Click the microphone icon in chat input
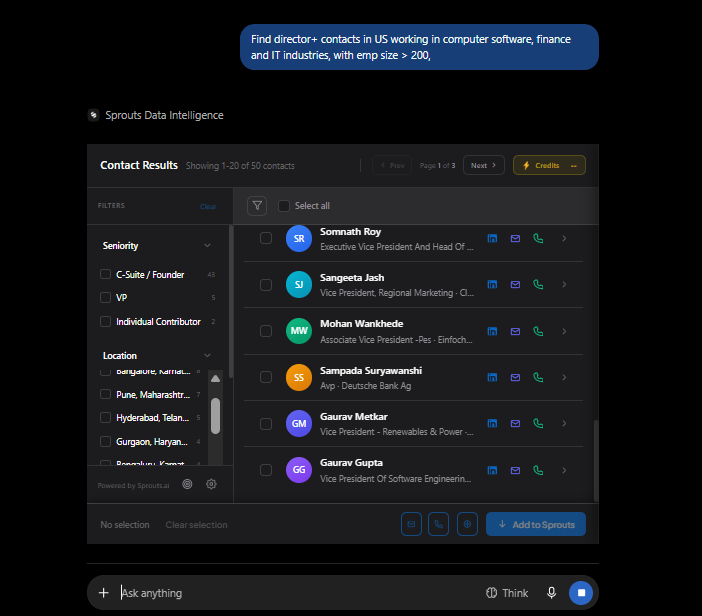 (x=552, y=593)
